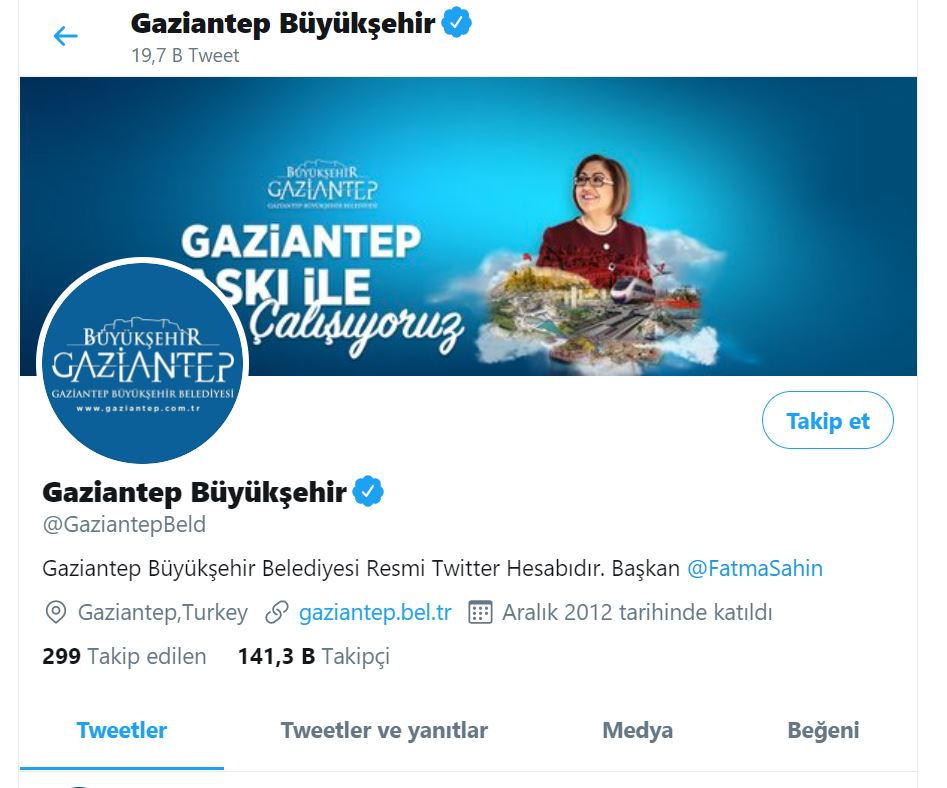Open the blue banner header image

pos(468,226)
